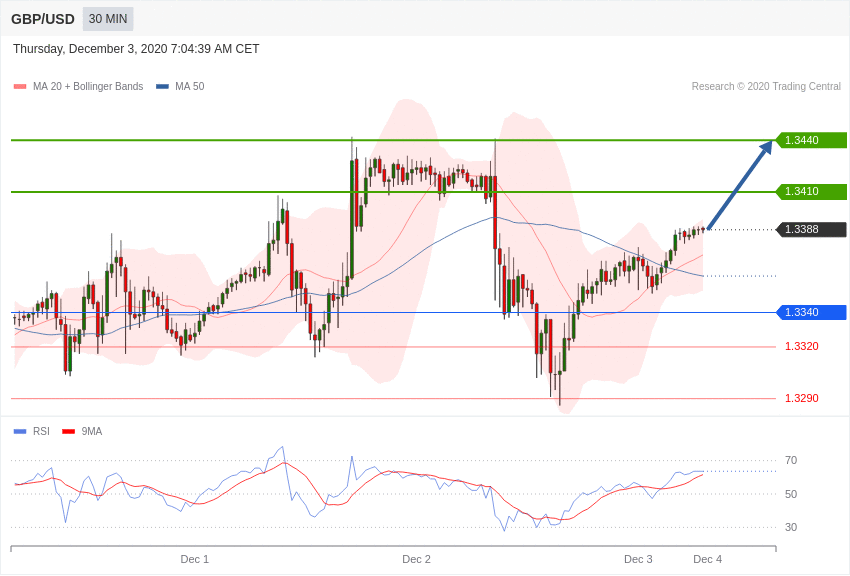Click the MA 20 + Bollinger Bands legend swatch
Image resolution: width=850 pixels, height=576 pixels.
[20, 87]
